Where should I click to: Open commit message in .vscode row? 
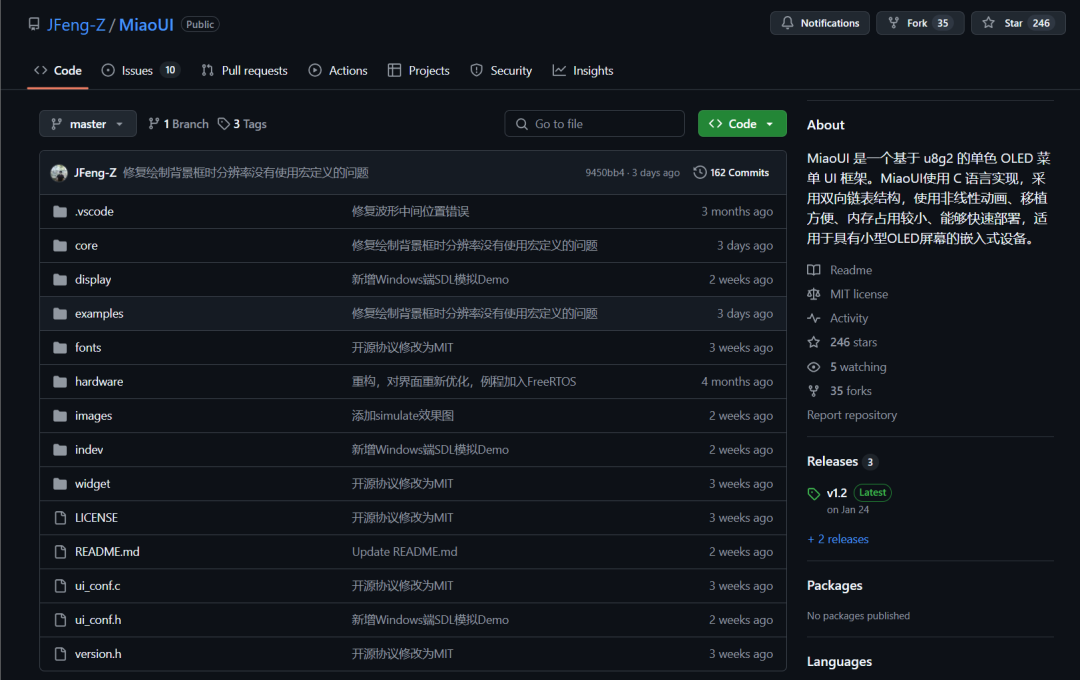click(x=411, y=212)
